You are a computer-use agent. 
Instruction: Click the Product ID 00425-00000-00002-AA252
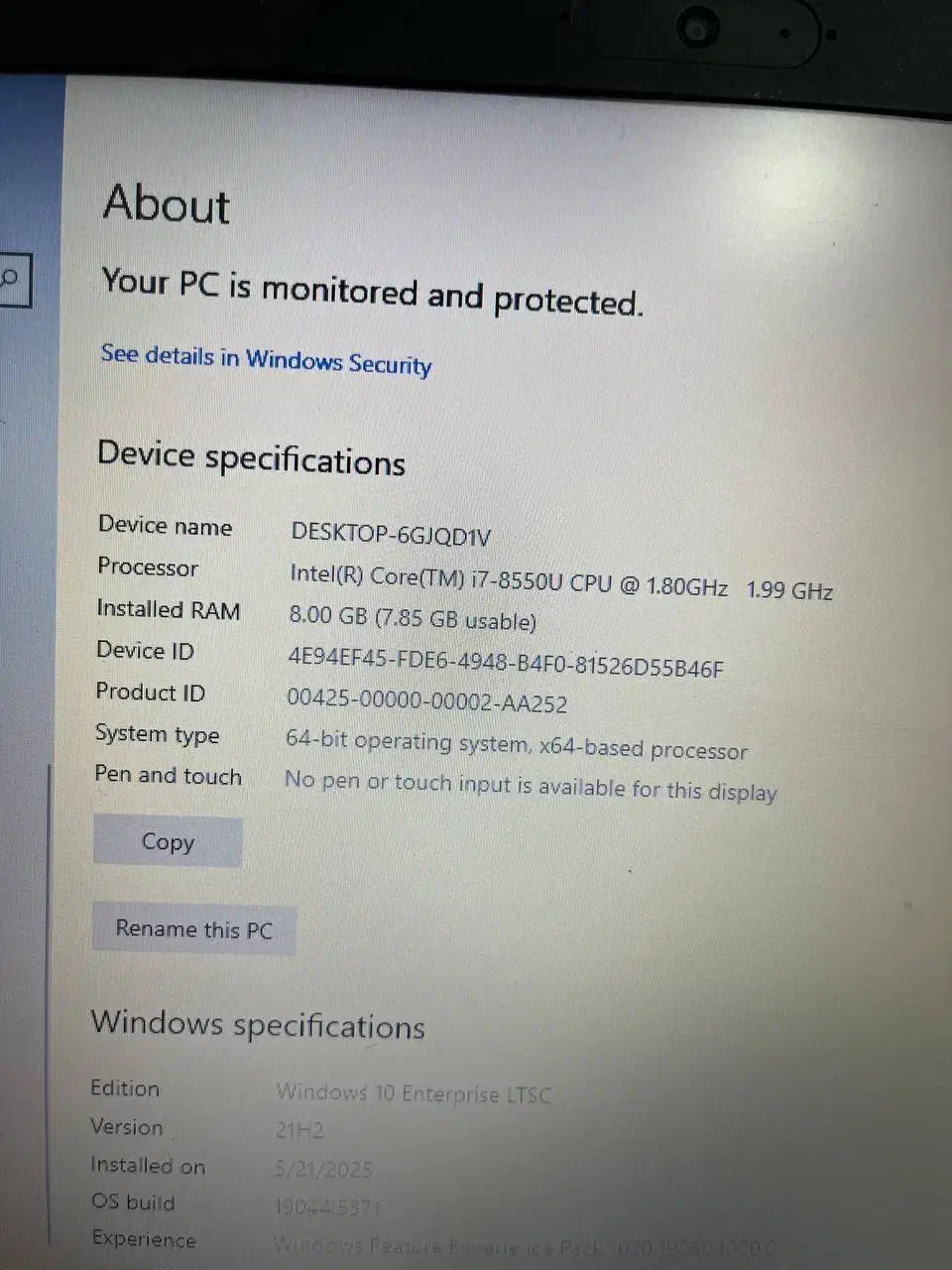(427, 700)
